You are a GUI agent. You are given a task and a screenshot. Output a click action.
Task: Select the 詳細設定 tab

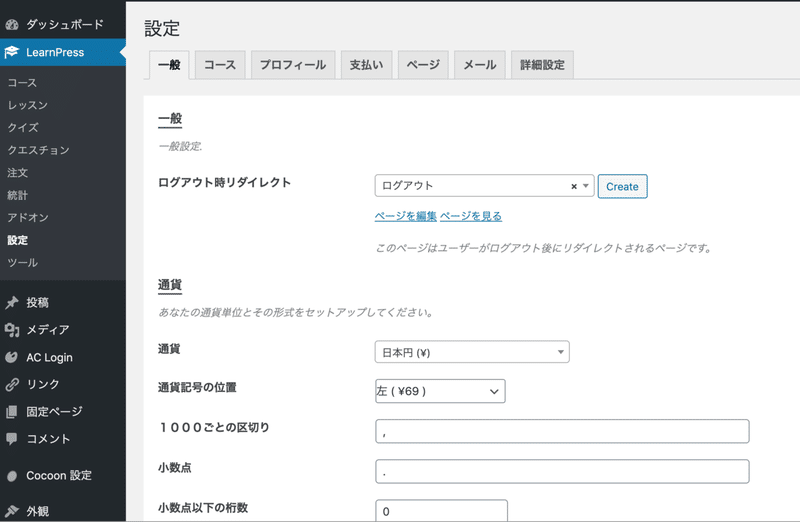click(x=542, y=65)
